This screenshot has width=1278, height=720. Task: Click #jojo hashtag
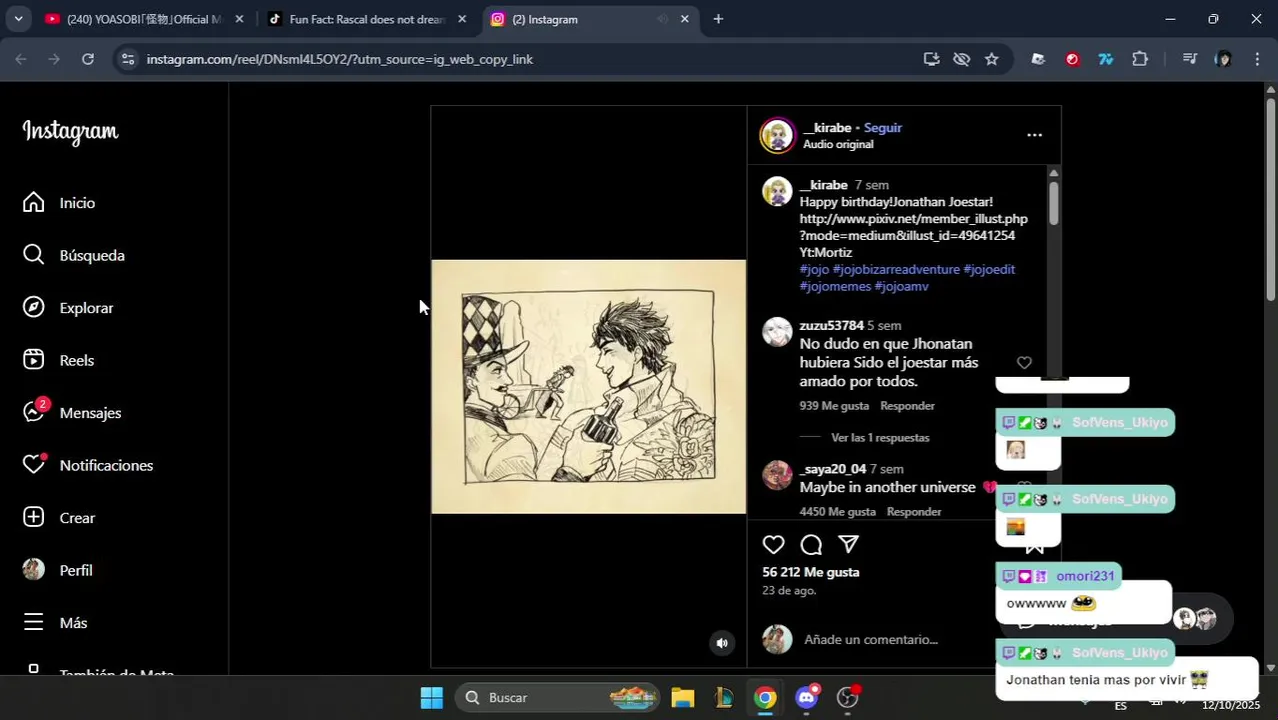814,269
